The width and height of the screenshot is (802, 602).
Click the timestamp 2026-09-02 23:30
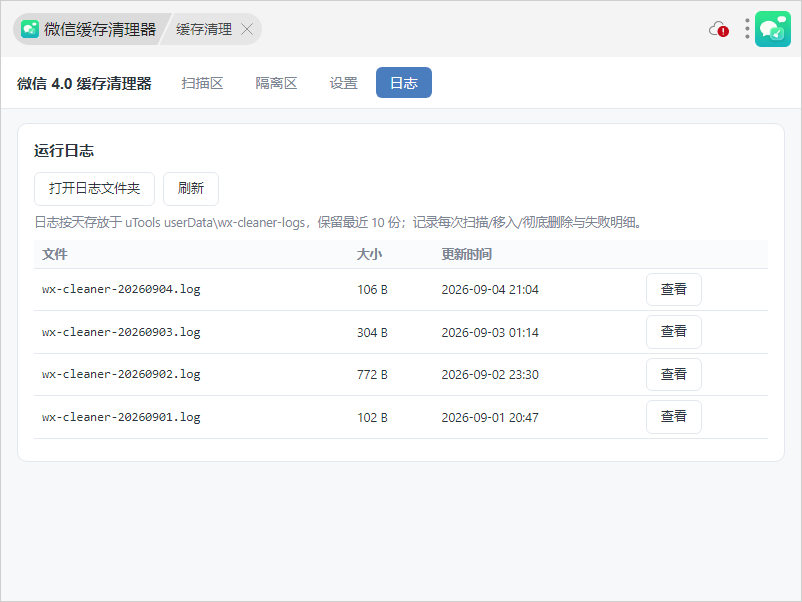[x=490, y=375]
